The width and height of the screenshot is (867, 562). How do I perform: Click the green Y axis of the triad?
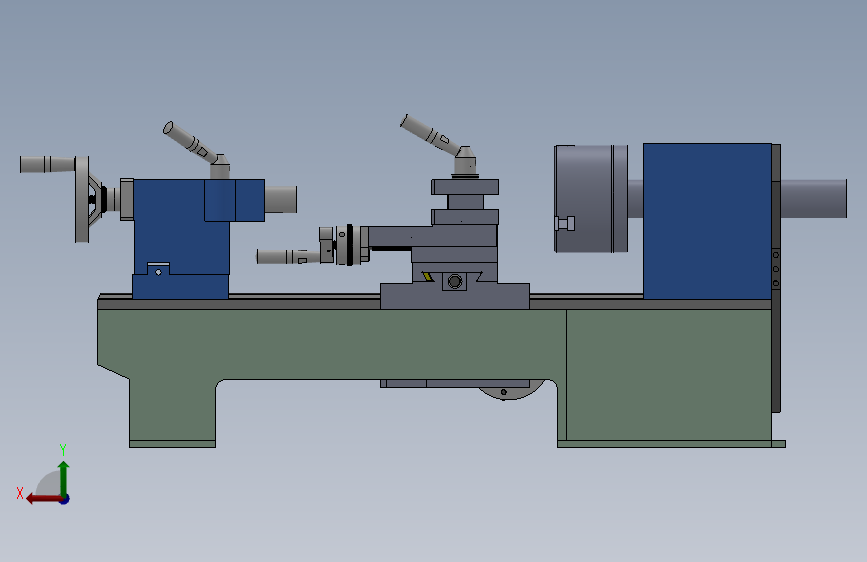coord(64,479)
